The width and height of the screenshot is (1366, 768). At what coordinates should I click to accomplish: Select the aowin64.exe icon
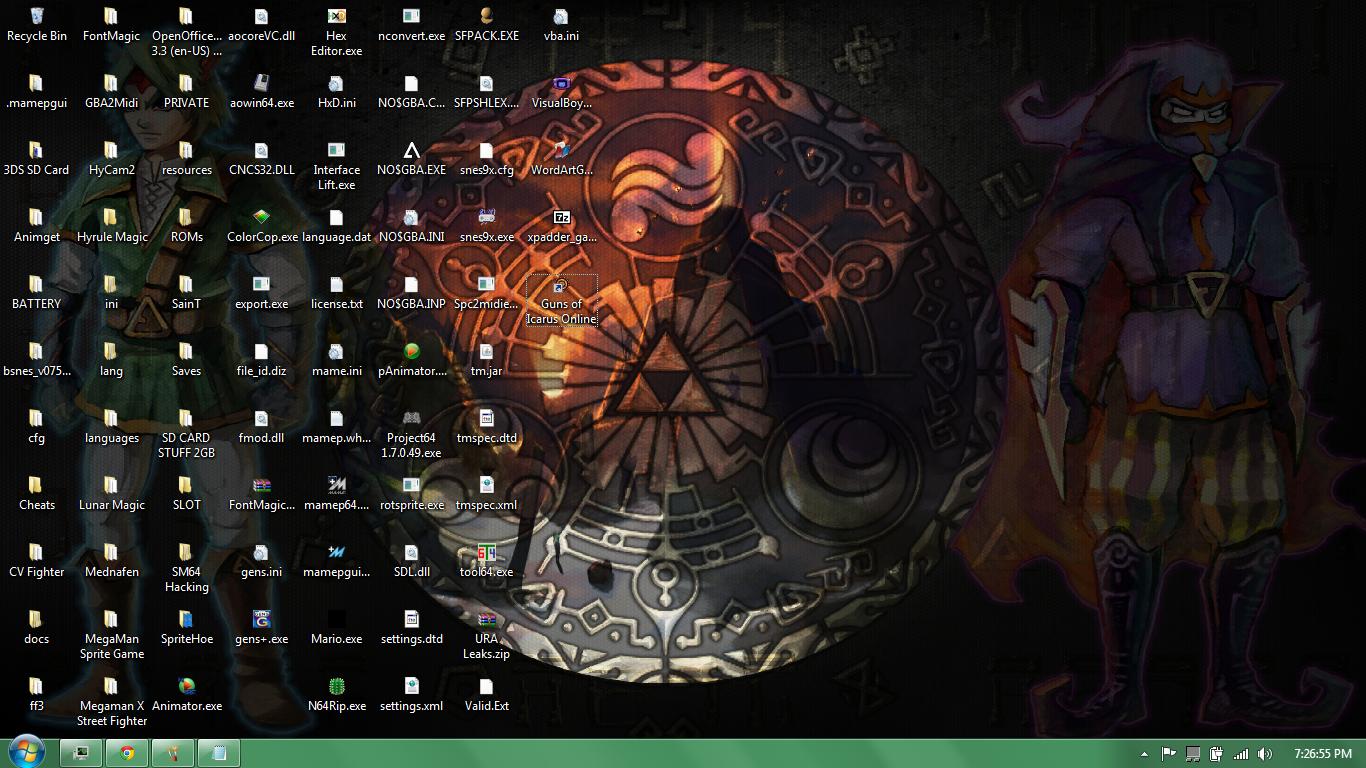click(x=262, y=93)
